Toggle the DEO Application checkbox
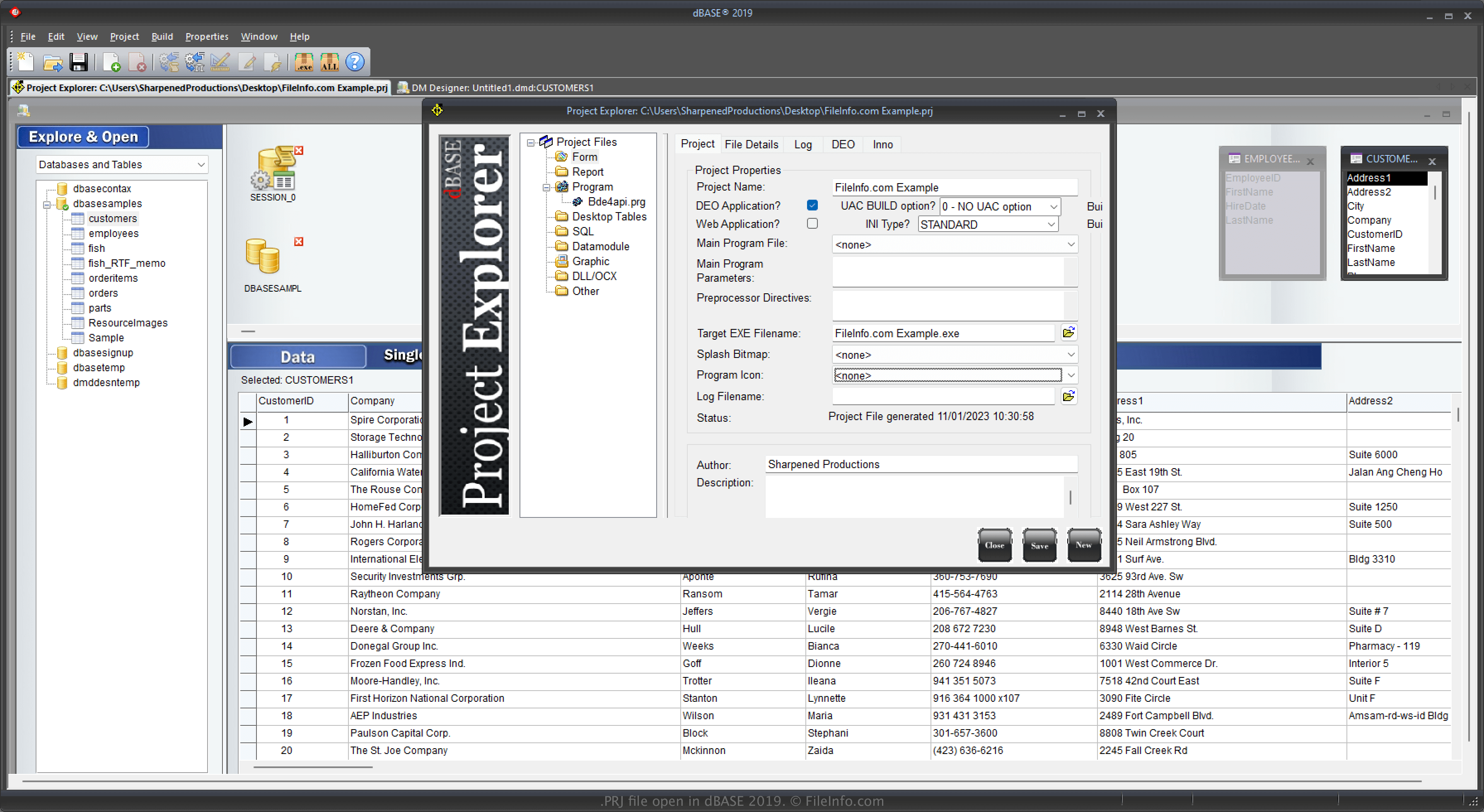The height and width of the screenshot is (812, 1484). 812,206
